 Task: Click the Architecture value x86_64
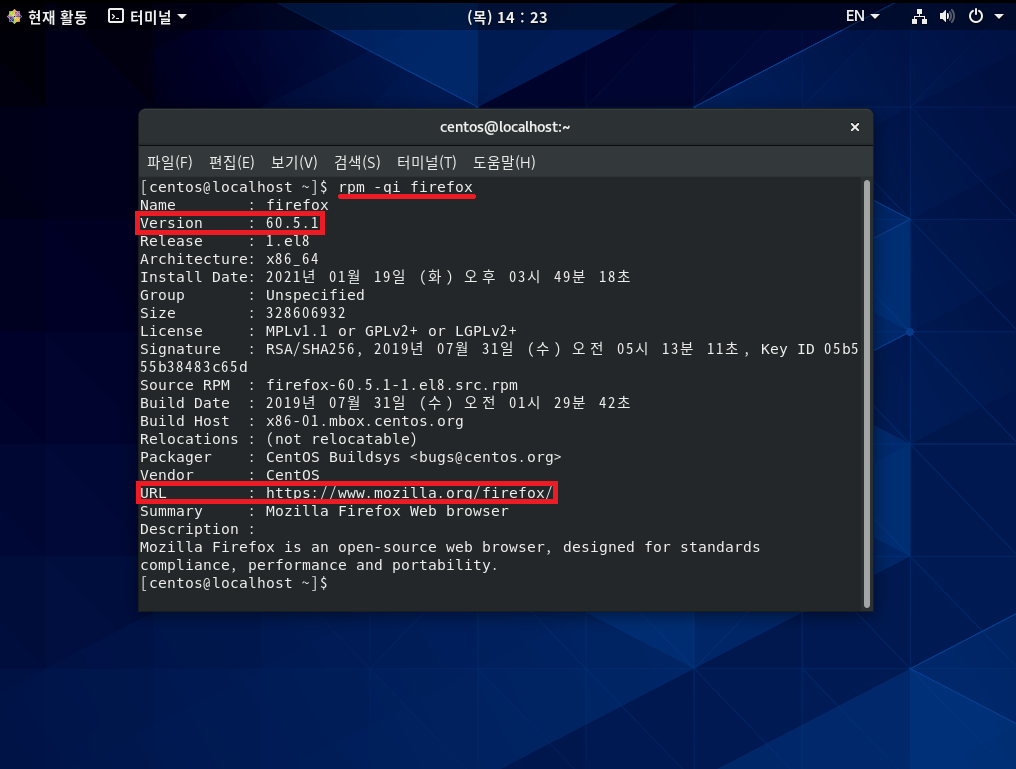point(292,259)
